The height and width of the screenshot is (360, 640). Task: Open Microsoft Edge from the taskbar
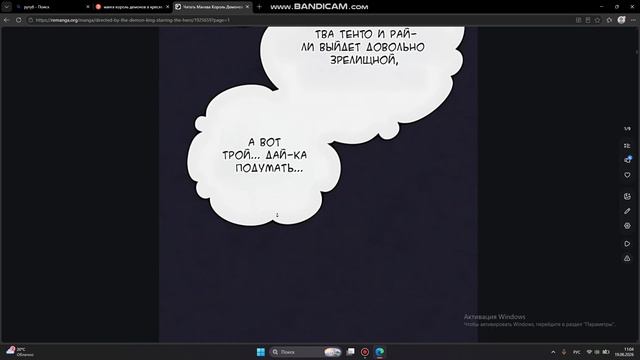click(380, 352)
